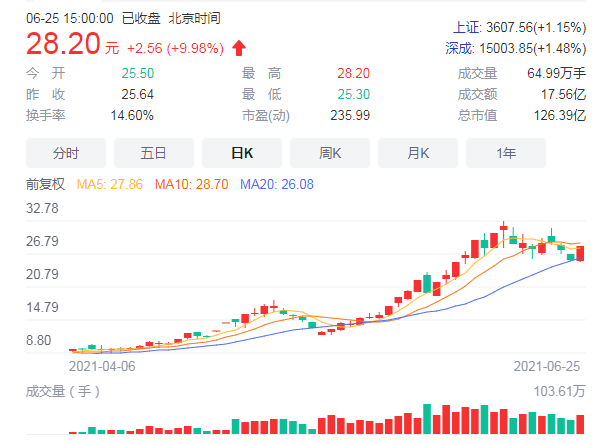
Task: Click the 市盈(动) value 235.99
Action: (350, 116)
